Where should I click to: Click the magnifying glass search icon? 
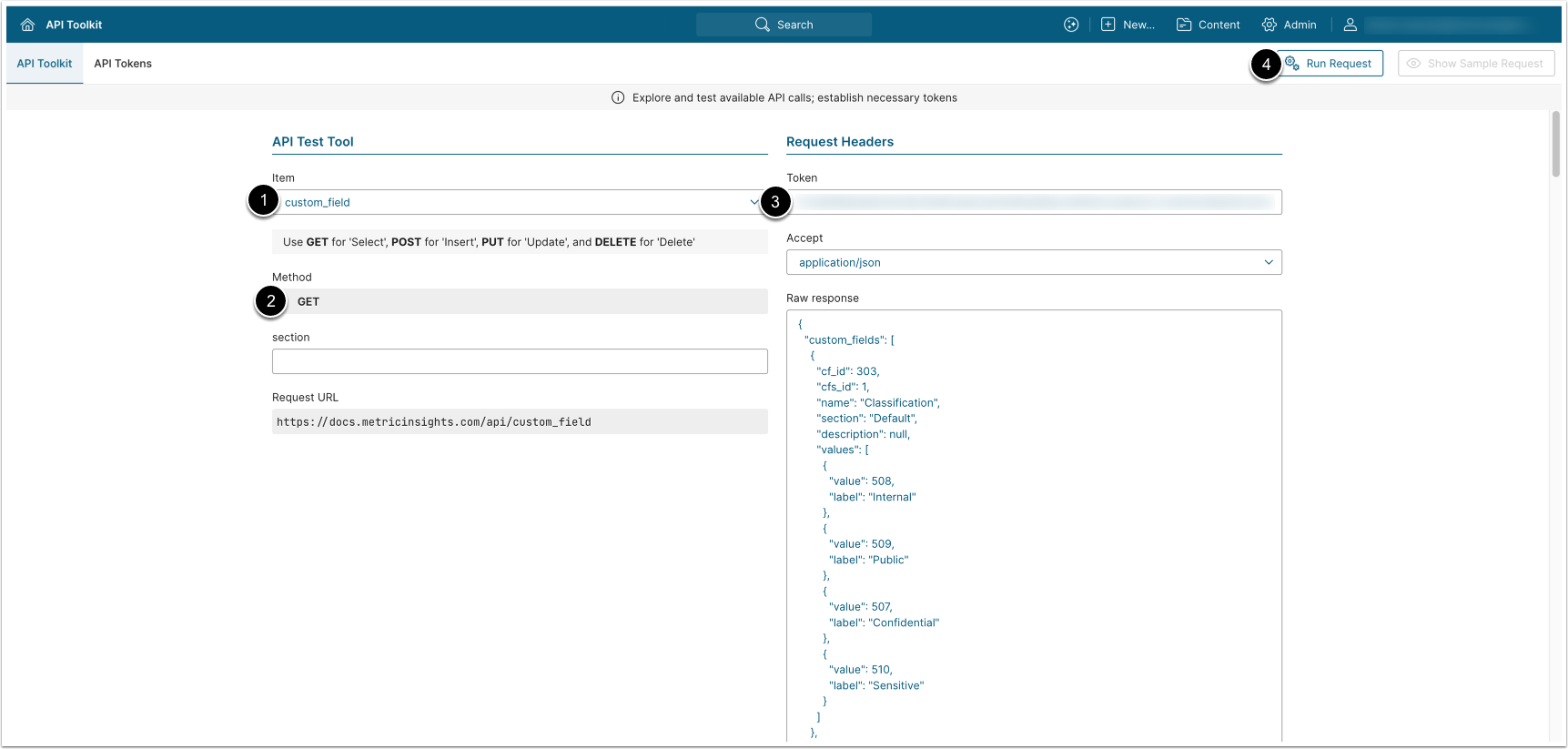762,25
